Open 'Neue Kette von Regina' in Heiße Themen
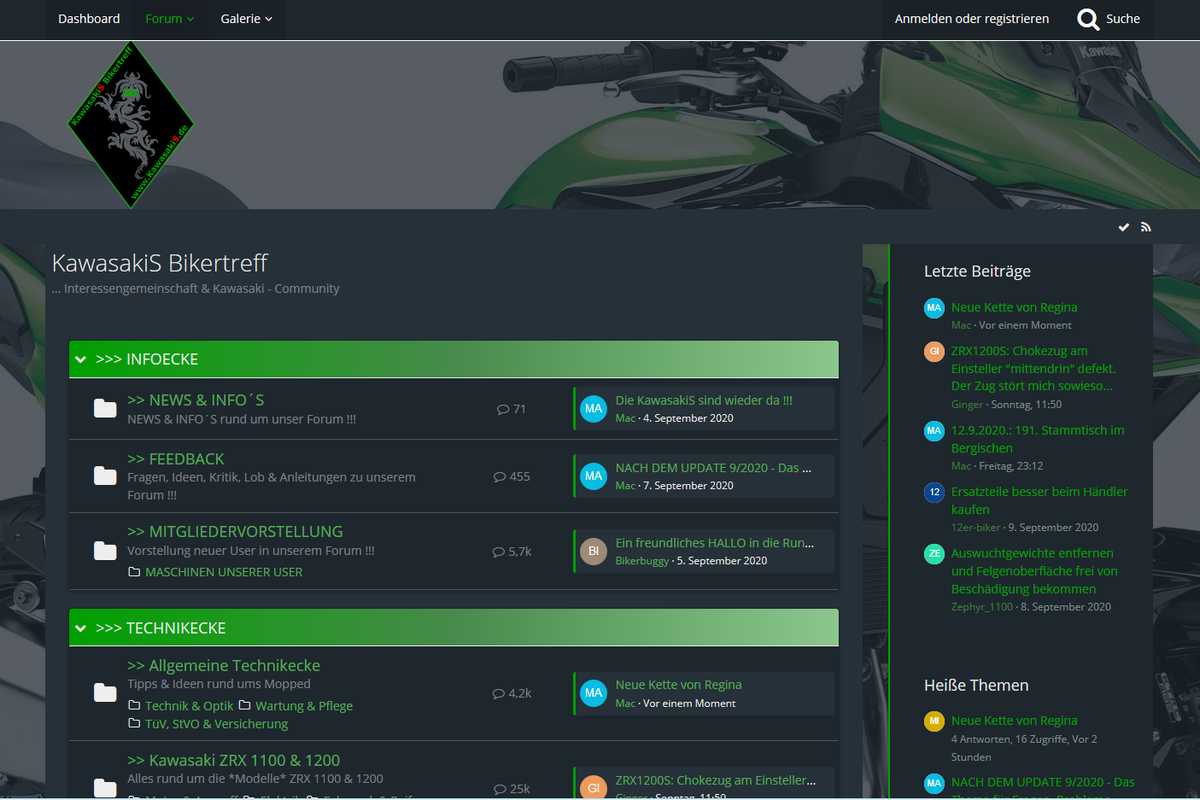 click(1014, 720)
